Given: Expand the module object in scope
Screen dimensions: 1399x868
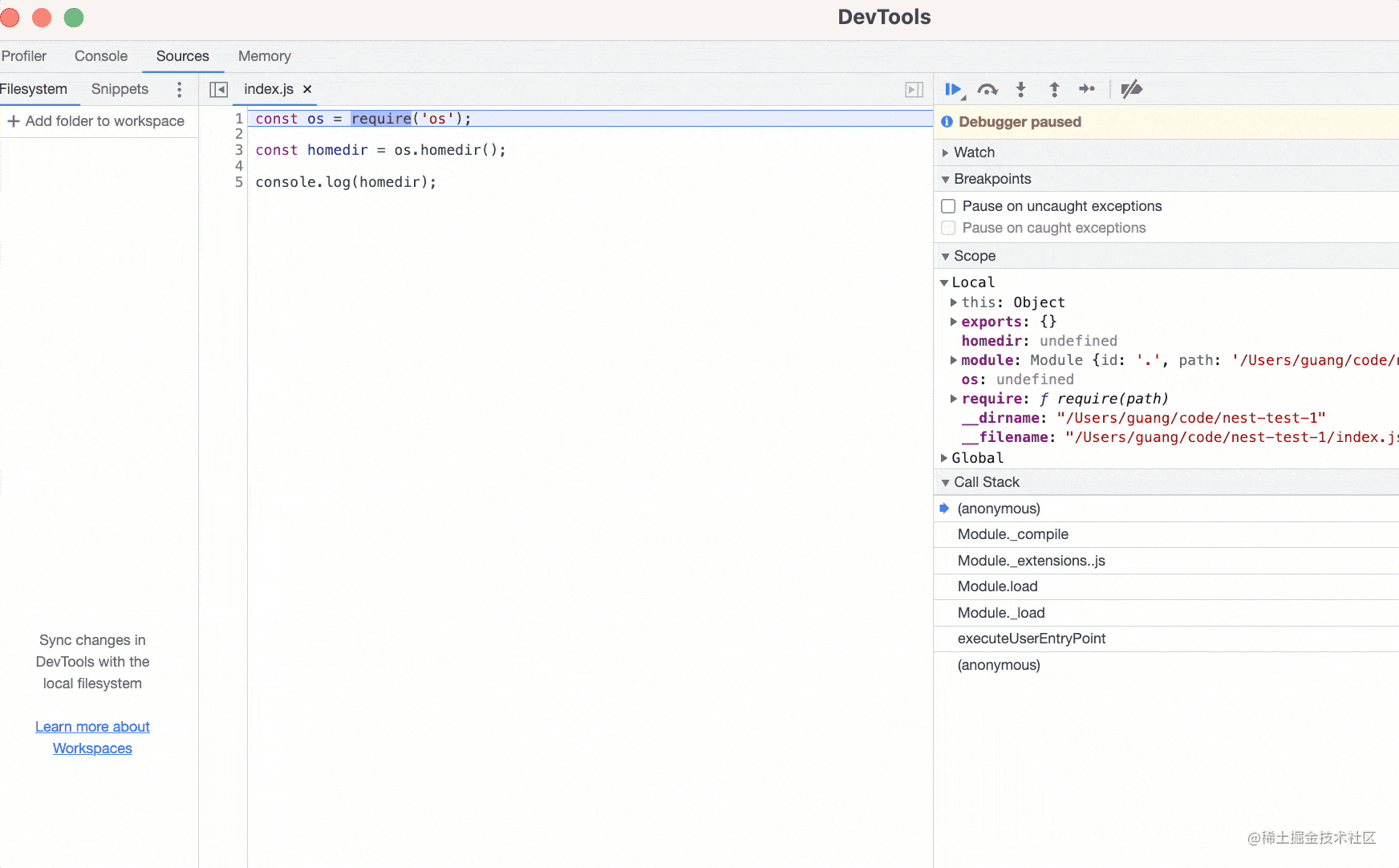Looking at the screenshot, I should coord(954,360).
